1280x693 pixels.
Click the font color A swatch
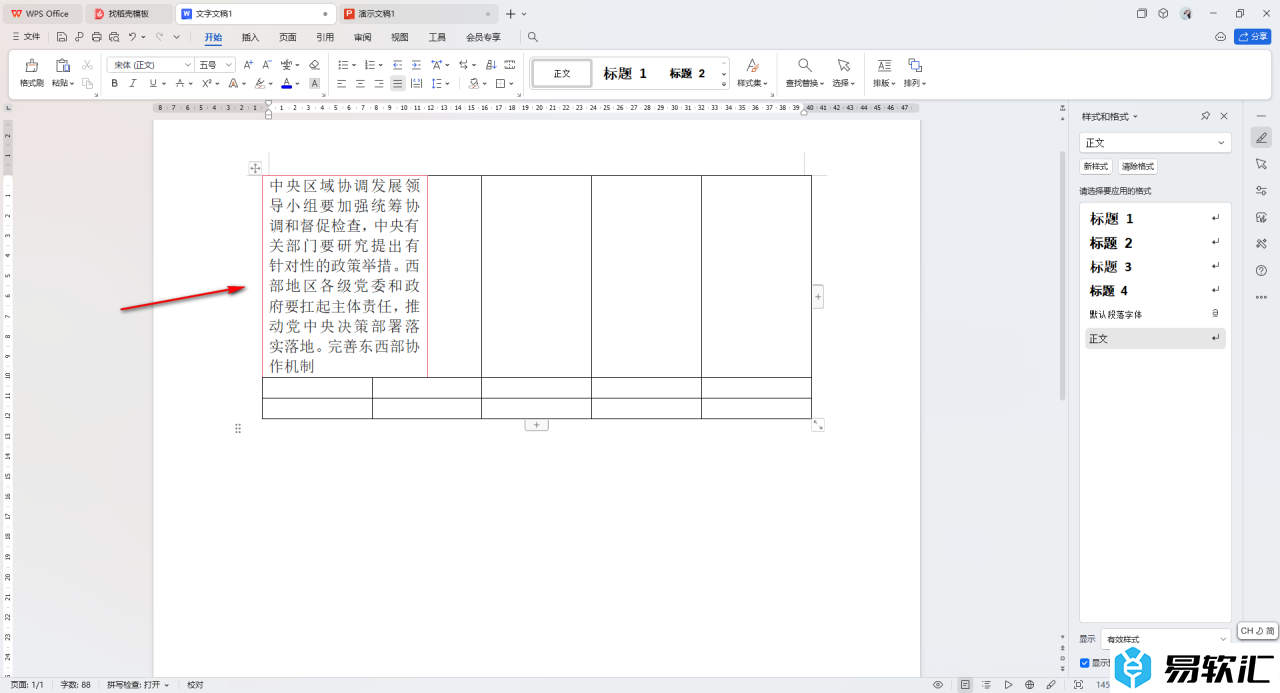286,84
